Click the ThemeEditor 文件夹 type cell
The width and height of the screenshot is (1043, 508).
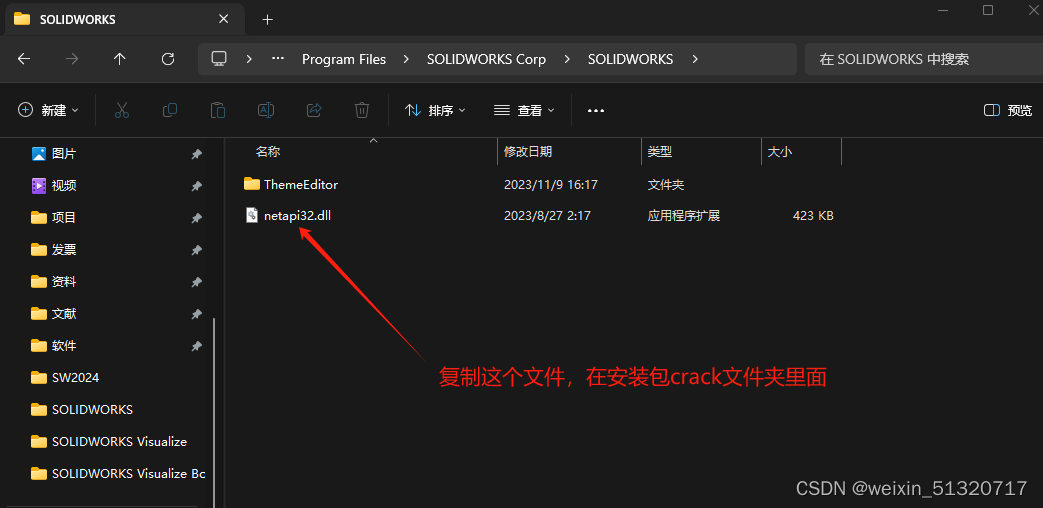(666, 184)
